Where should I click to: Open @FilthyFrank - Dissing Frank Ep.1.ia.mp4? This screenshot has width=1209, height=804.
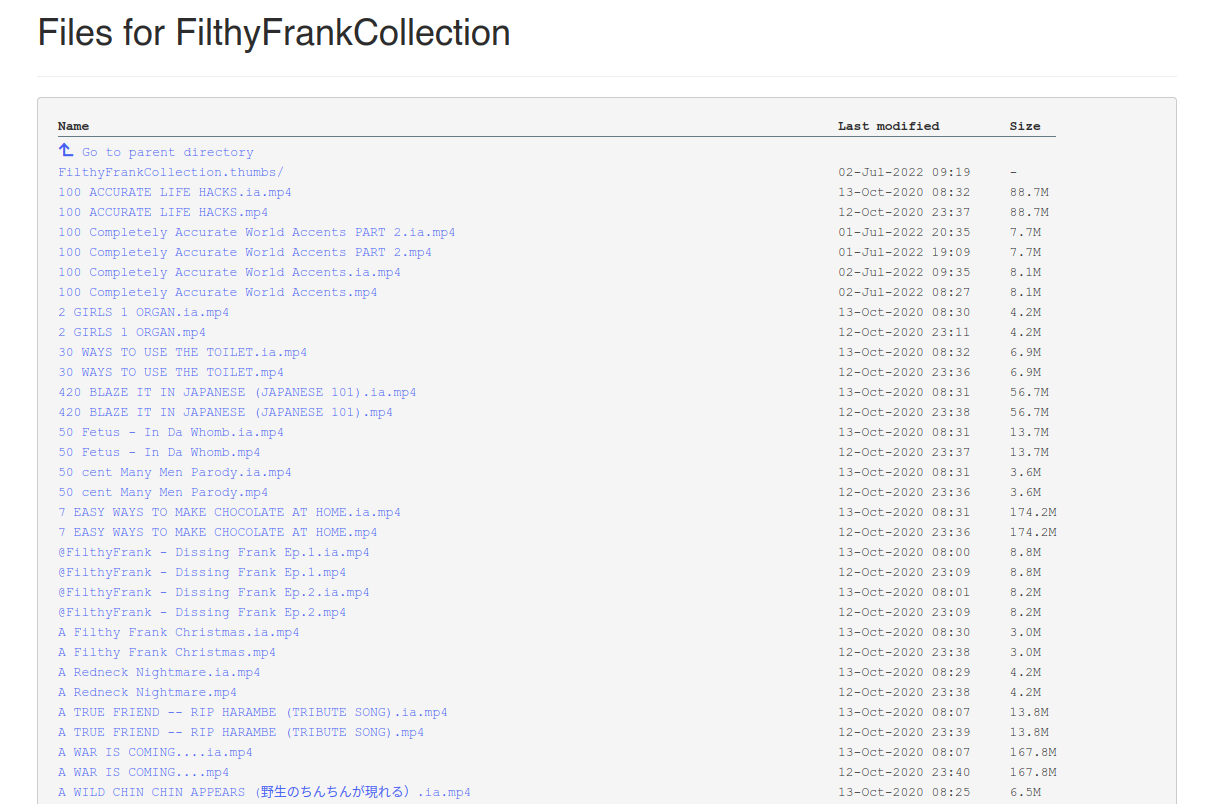213,552
